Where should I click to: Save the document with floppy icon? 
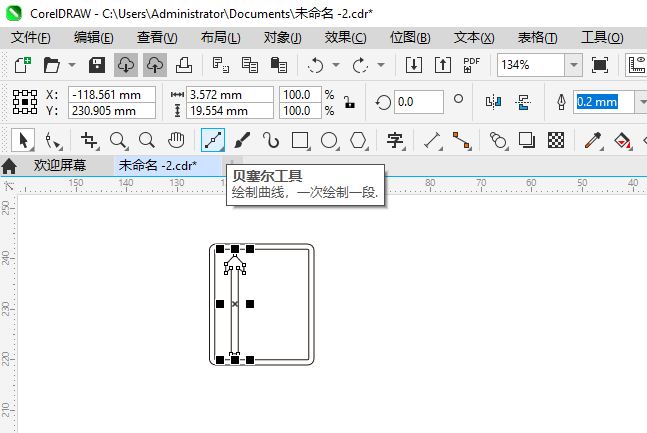pos(97,65)
